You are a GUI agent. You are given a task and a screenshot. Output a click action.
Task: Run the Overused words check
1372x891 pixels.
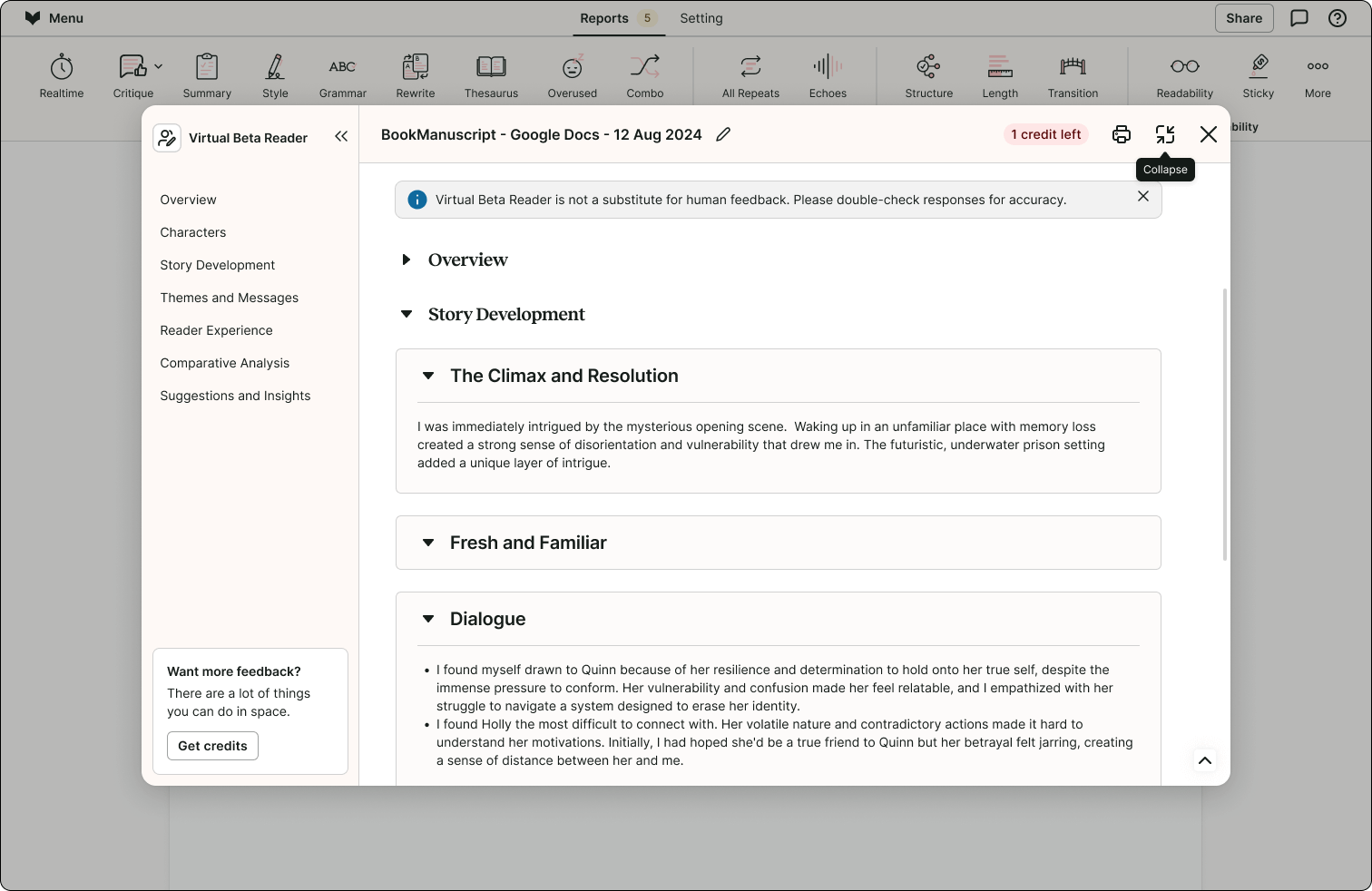click(x=572, y=74)
